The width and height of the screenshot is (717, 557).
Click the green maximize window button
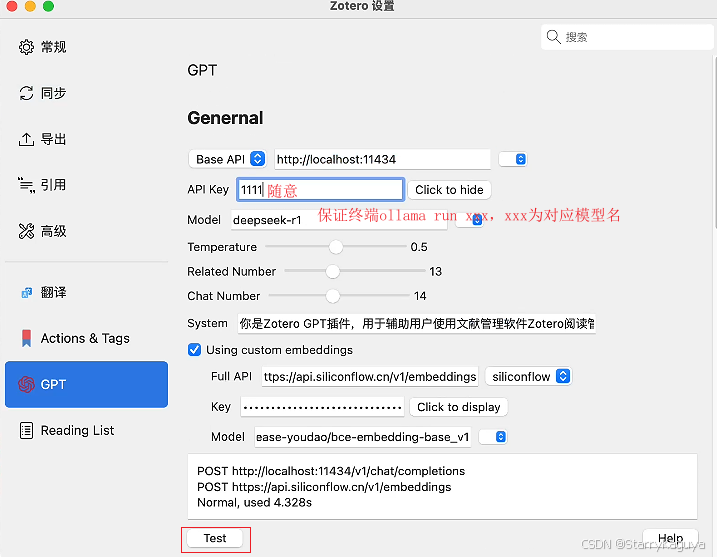pos(48,6)
